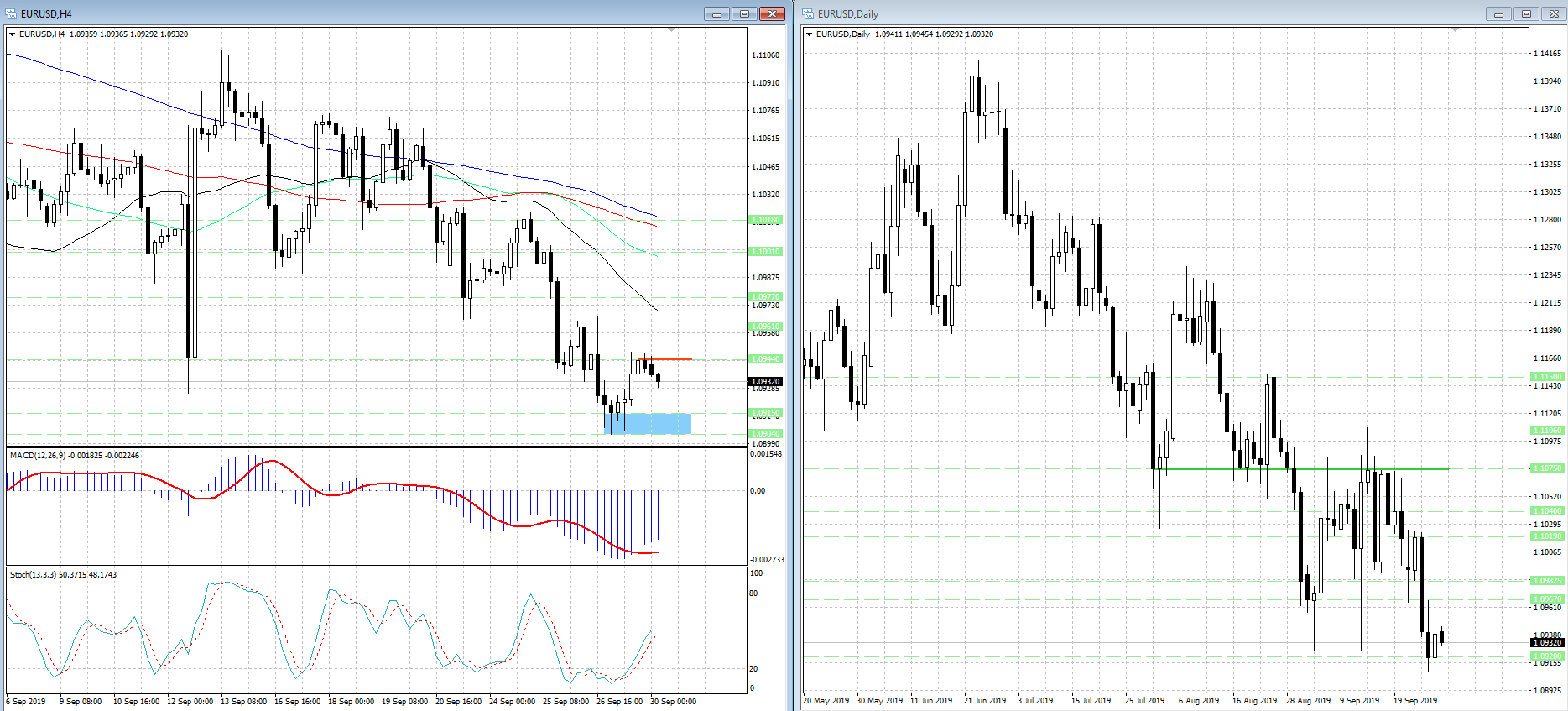Expand the EURUSD,Daily chart dropdown triangle

809,34
